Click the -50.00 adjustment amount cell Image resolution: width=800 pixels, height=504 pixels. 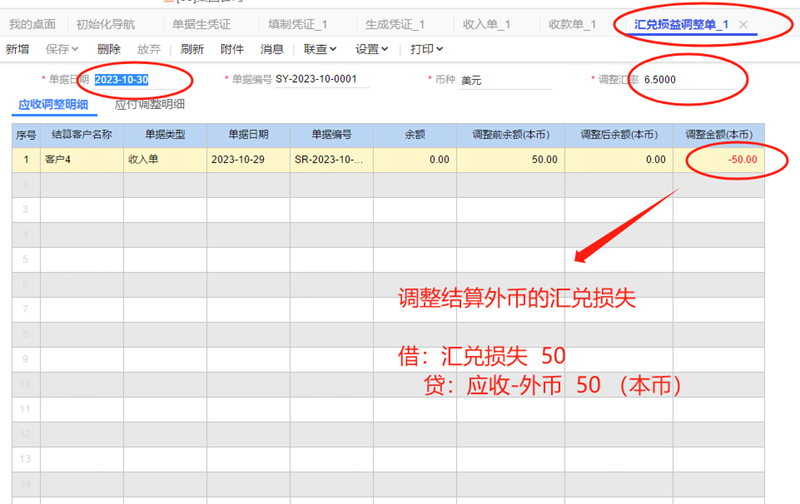click(x=718, y=160)
